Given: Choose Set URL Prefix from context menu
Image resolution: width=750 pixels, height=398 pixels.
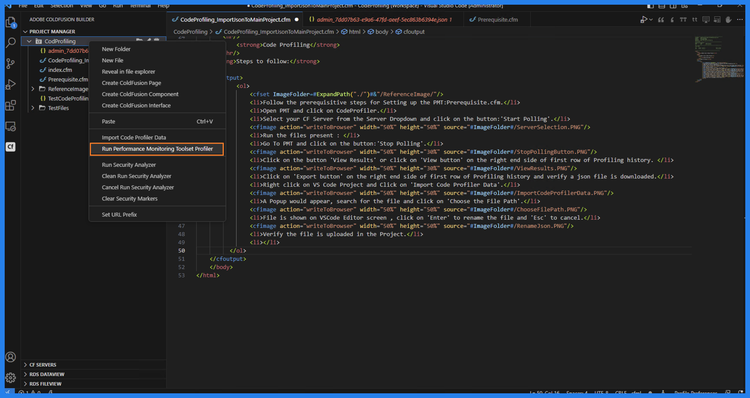Looking at the screenshot, I should (157, 215).
